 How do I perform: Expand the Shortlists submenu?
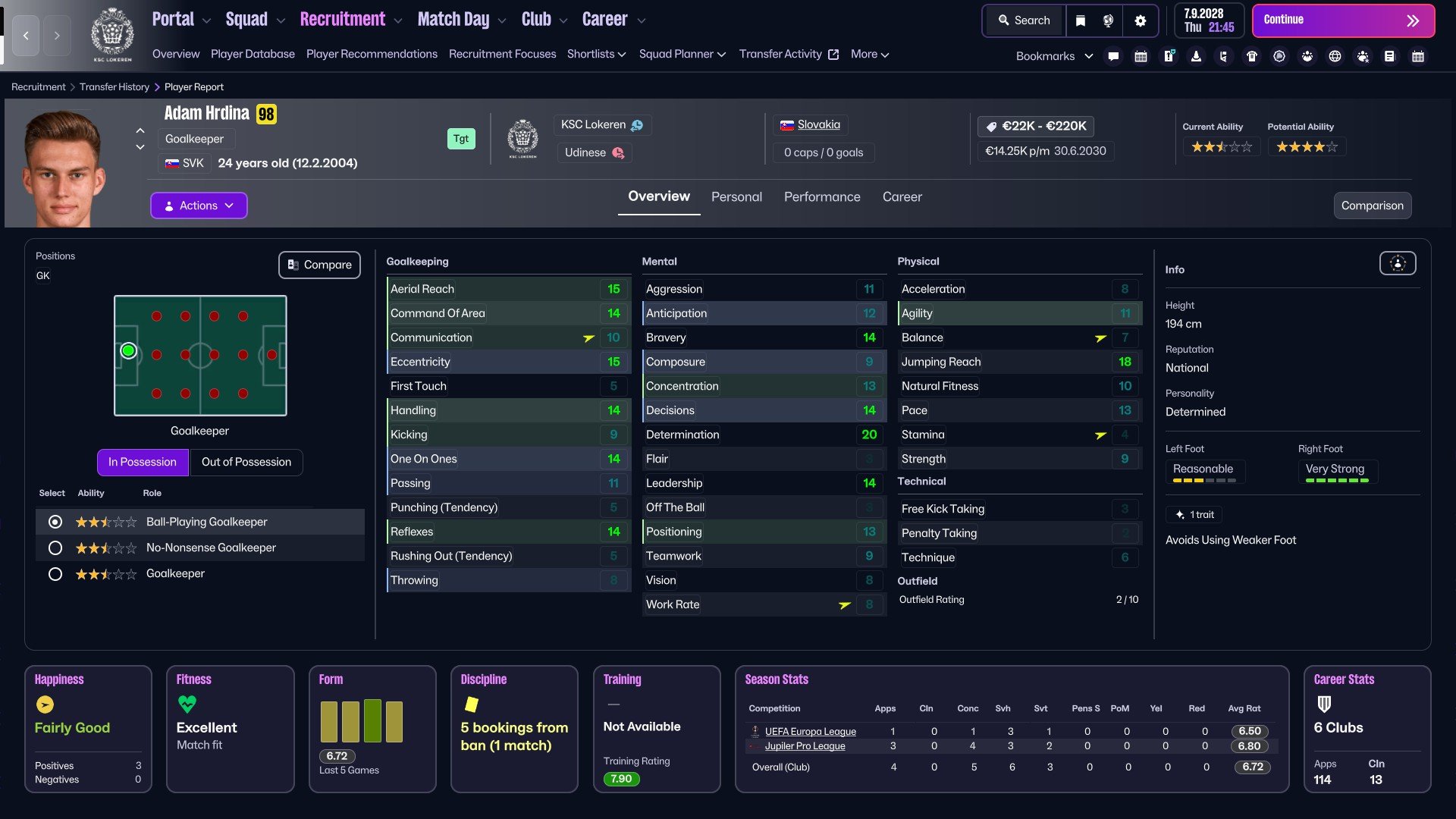tap(596, 54)
